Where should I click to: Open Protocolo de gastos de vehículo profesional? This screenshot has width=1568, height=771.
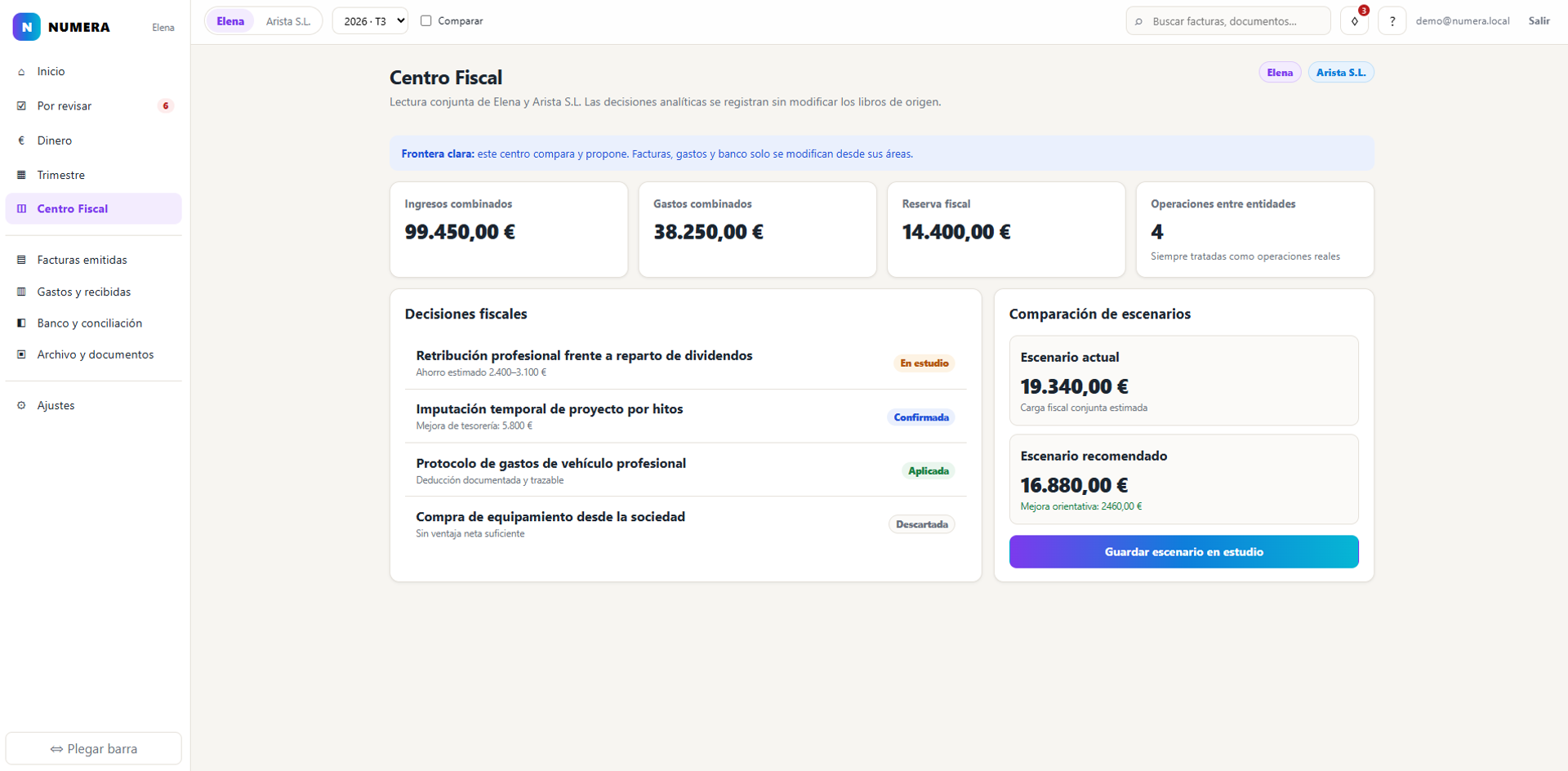[686, 470]
